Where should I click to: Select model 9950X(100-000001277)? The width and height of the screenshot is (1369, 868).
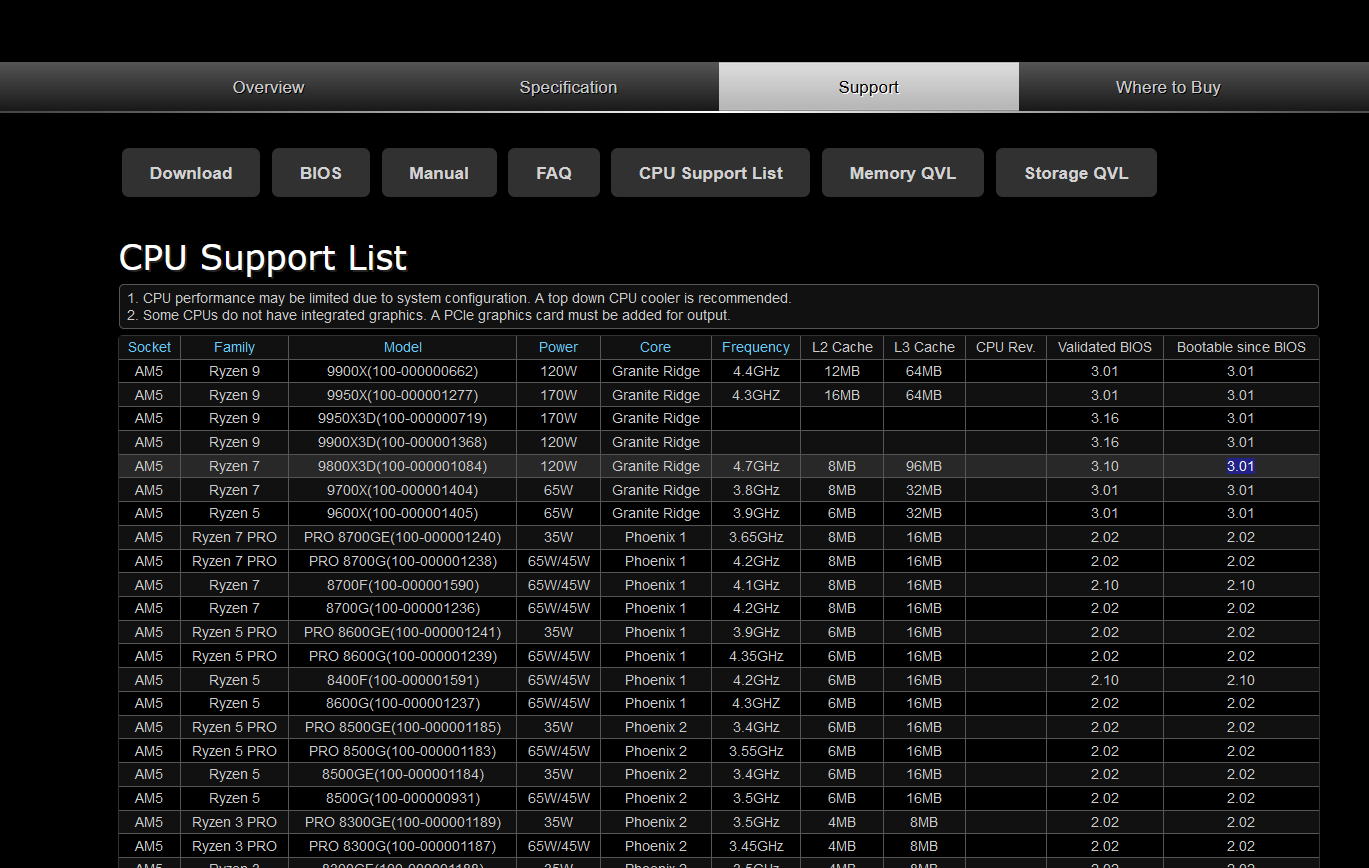coord(403,395)
